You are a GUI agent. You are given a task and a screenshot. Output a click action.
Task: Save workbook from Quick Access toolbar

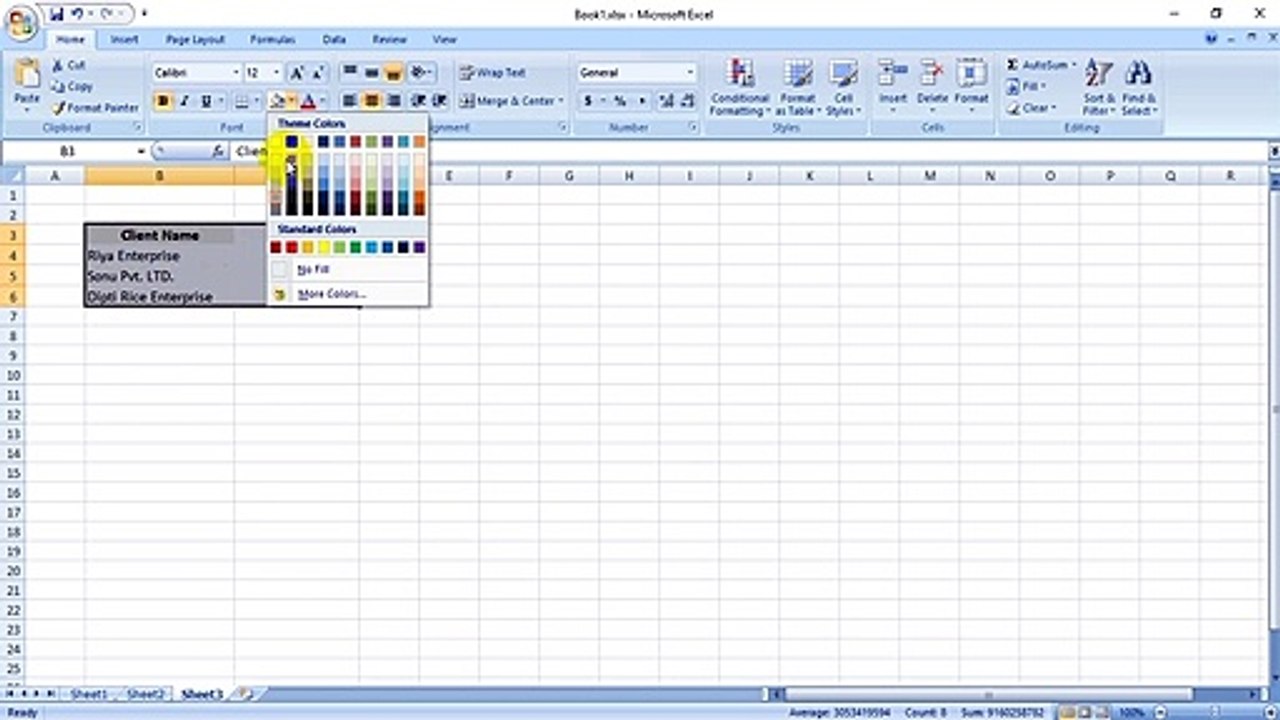point(56,14)
